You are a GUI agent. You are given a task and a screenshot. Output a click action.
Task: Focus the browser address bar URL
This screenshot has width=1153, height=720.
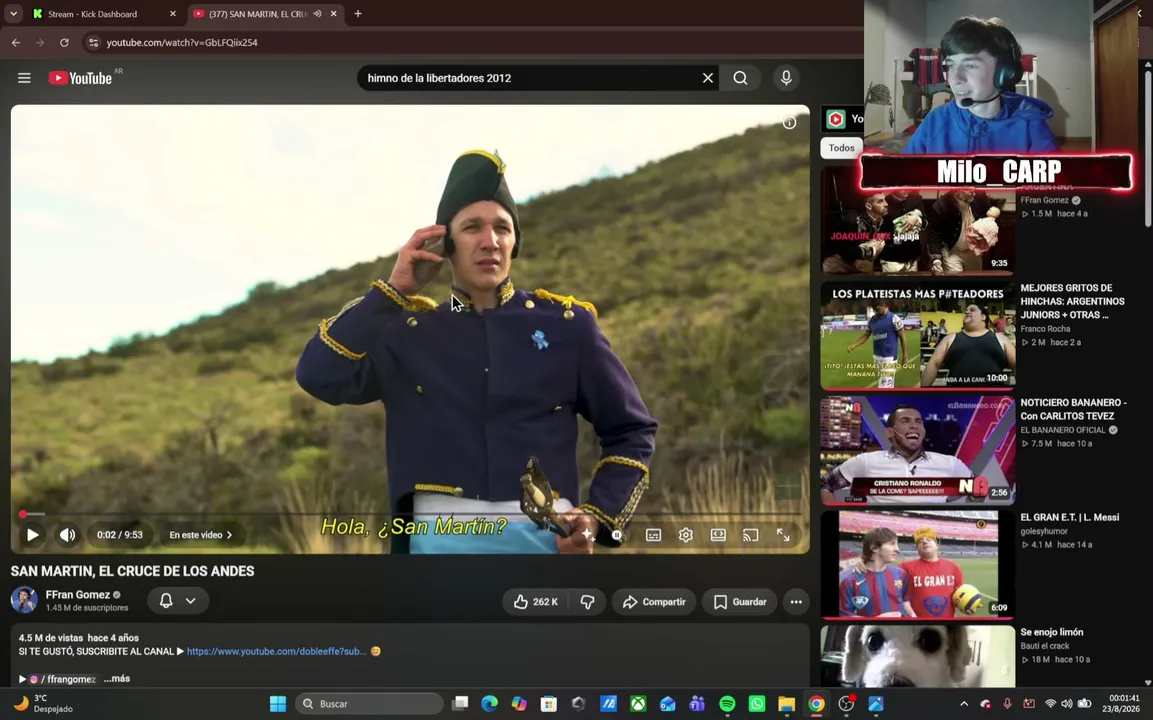tap(182, 43)
